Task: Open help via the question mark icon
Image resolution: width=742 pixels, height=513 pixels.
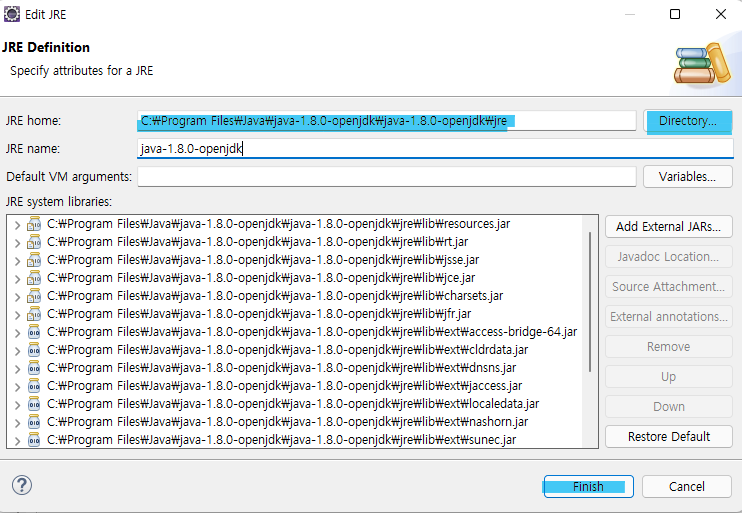Action: click(22, 486)
